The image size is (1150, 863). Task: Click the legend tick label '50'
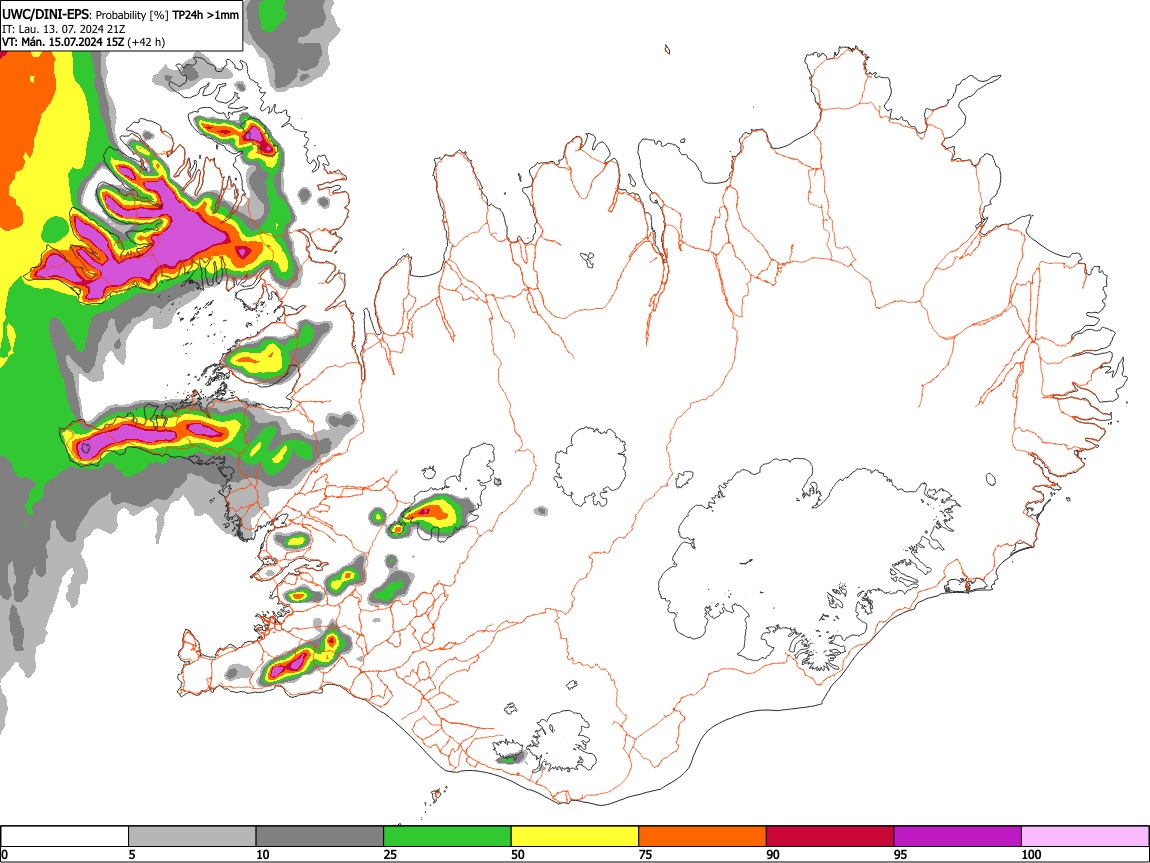click(x=518, y=854)
